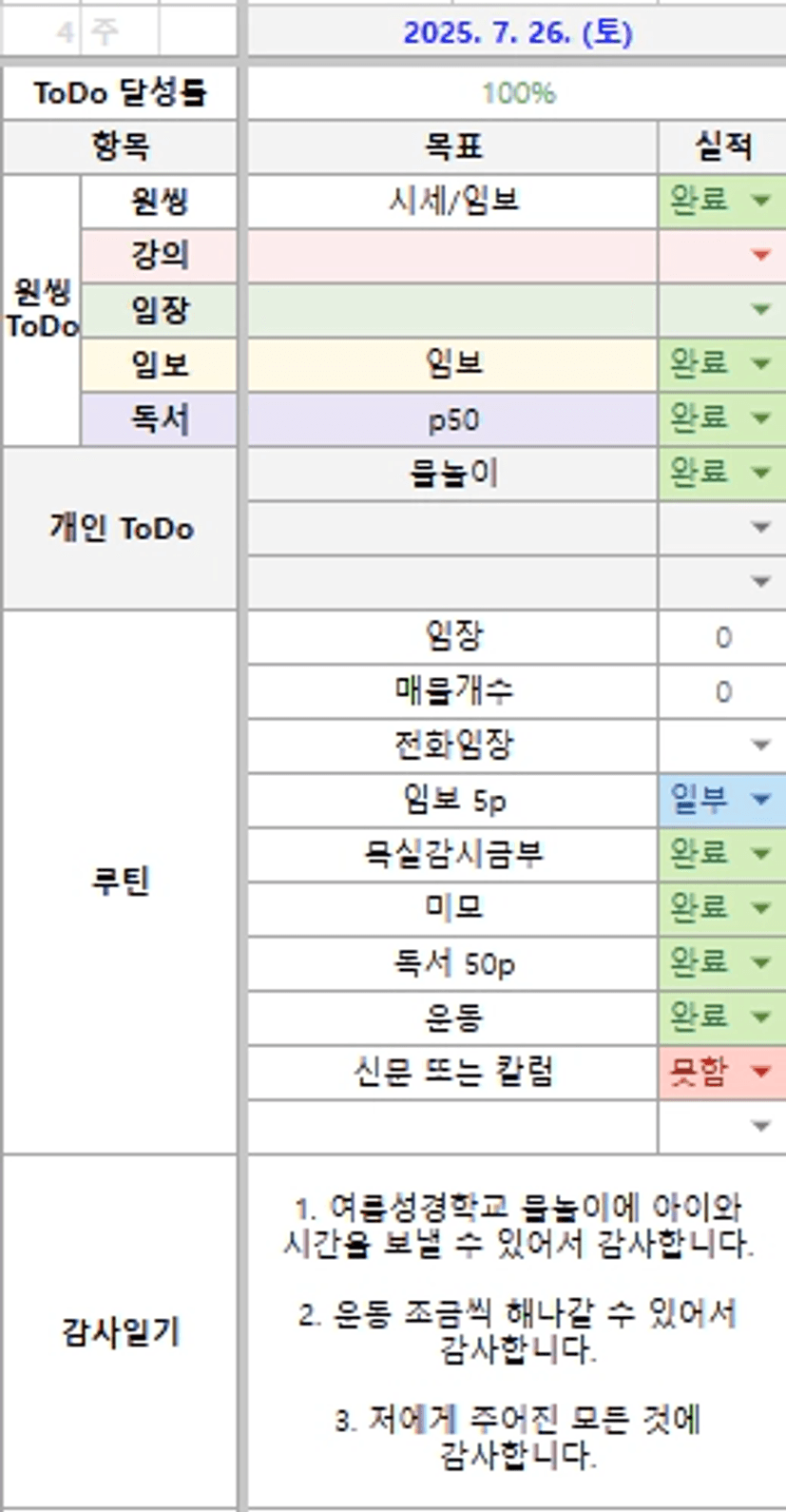The width and height of the screenshot is (786, 1512).
Task: Open 완료 dropdown for 독서 50p routine
Action: (x=760, y=963)
